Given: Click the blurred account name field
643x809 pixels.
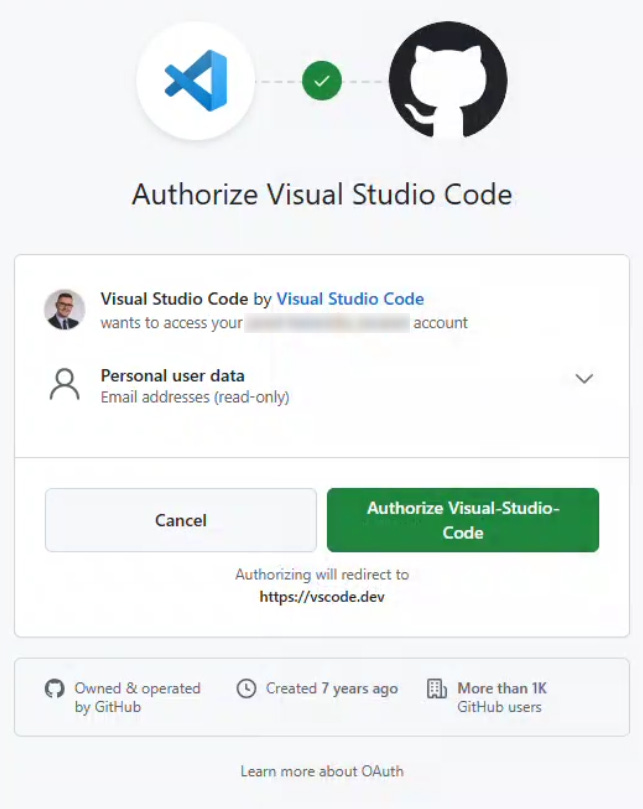Looking at the screenshot, I should pos(327,323).
